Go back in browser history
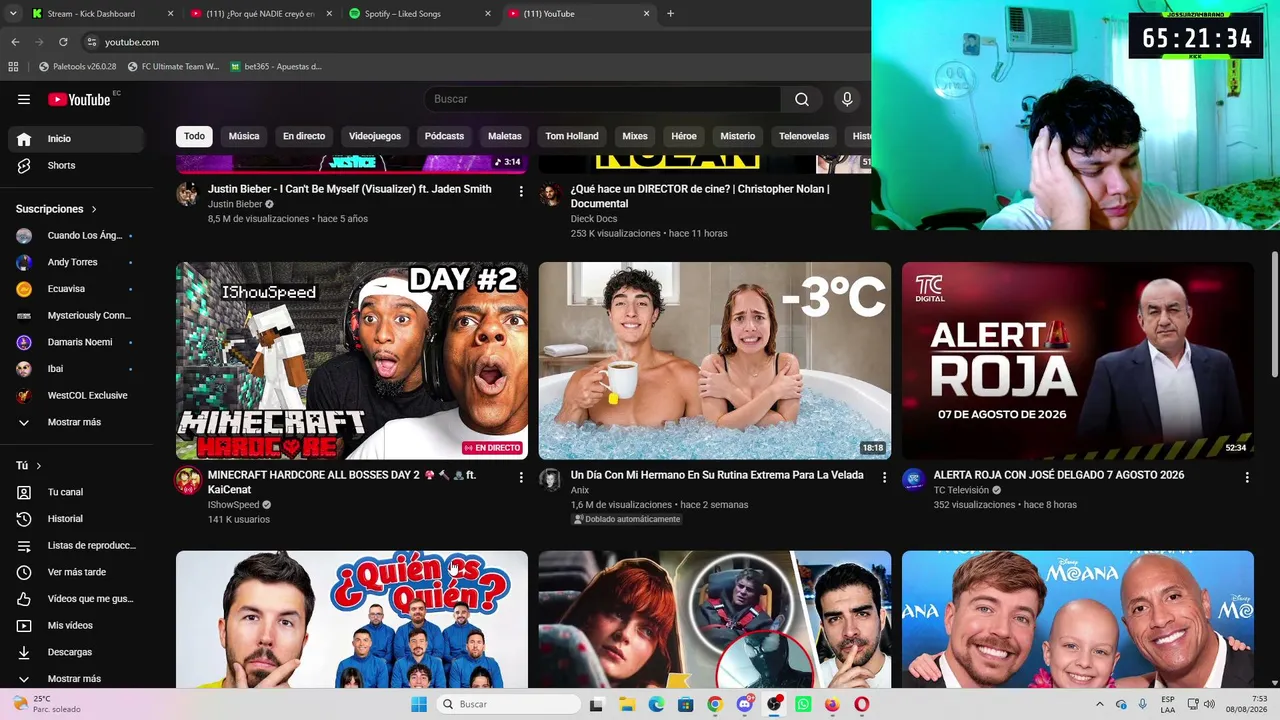1280x720 pixels. 15,42
